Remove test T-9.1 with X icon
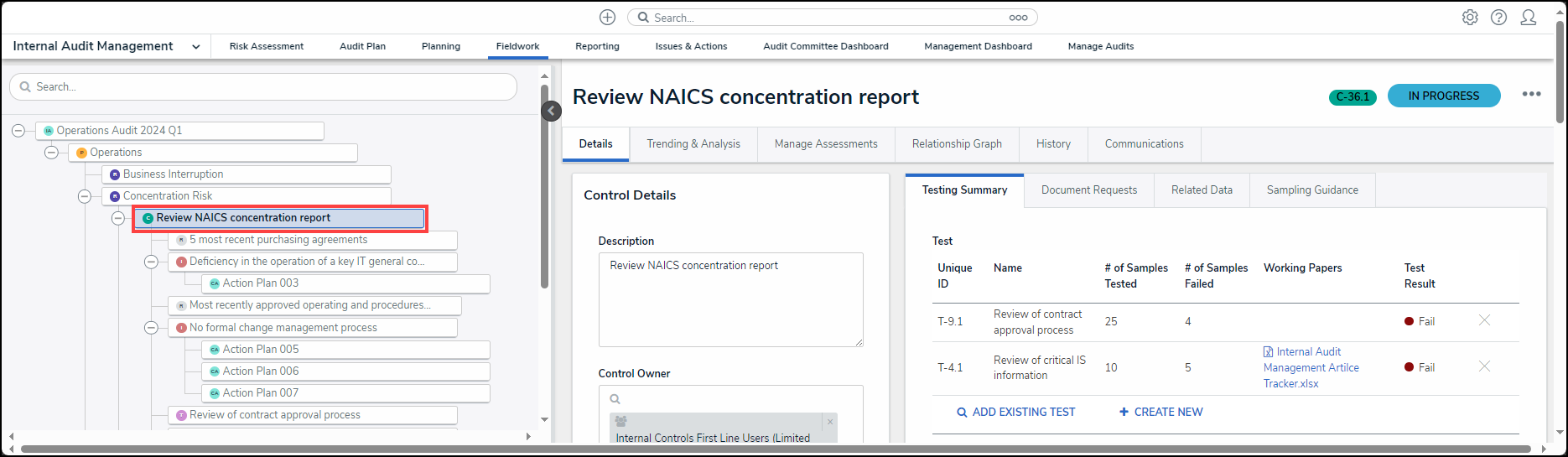The image size is (1568, 457). tap(1484, 320)
